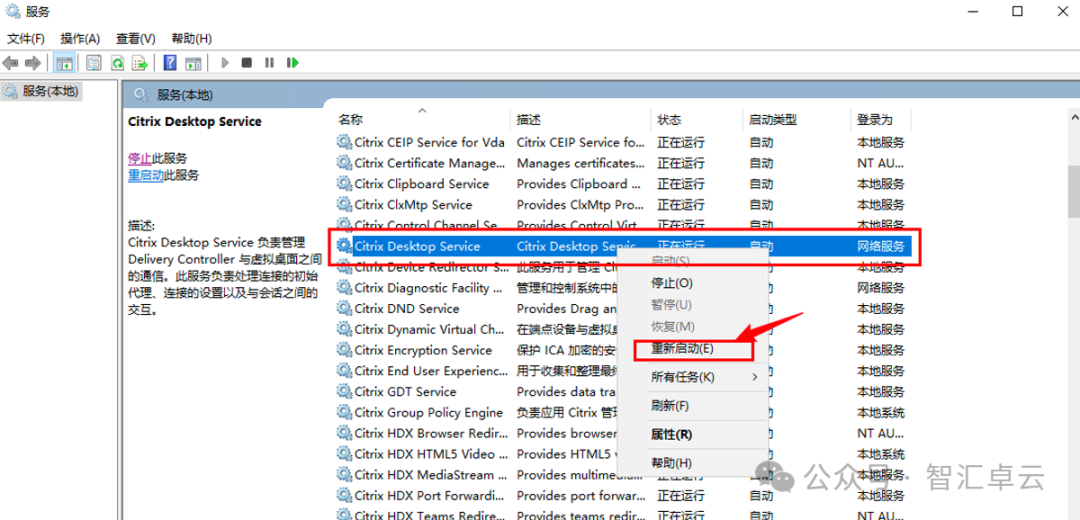Click the gear icon beside Citrix HDX HTML5 Video
This screenshot has height=520, width=1080.
pos(344,453)
